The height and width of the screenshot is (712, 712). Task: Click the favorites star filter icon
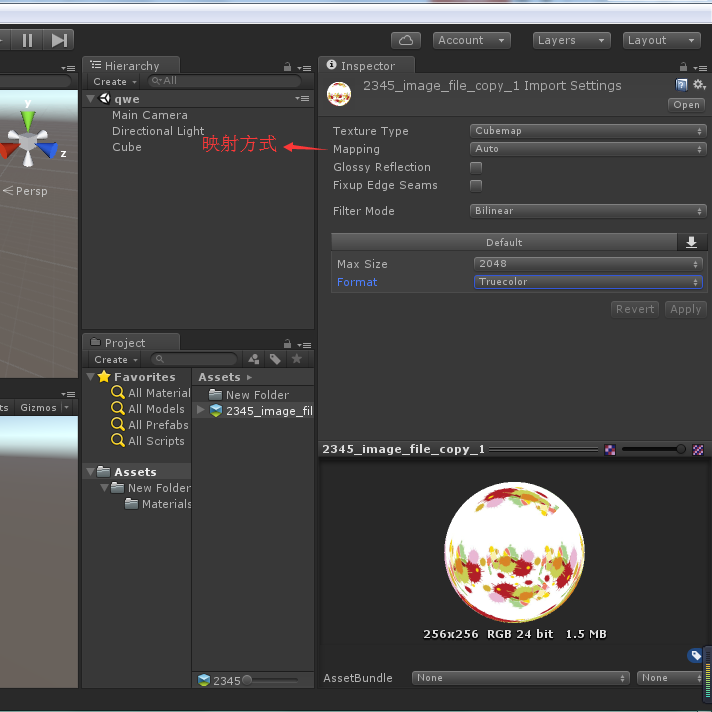coord(296,359)
